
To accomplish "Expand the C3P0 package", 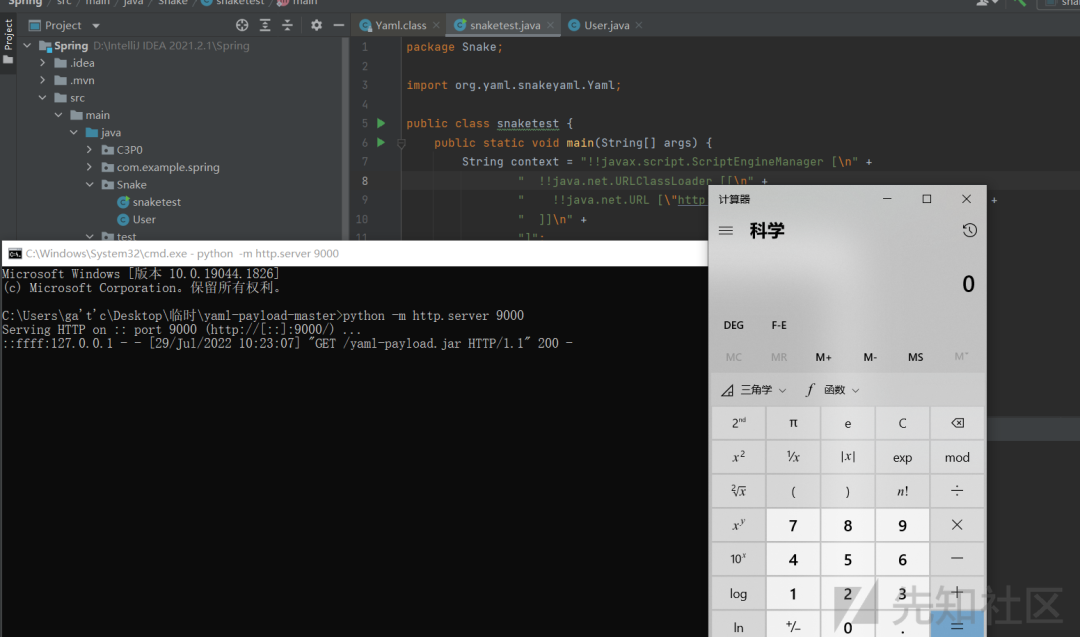I will tap(90, 149).
